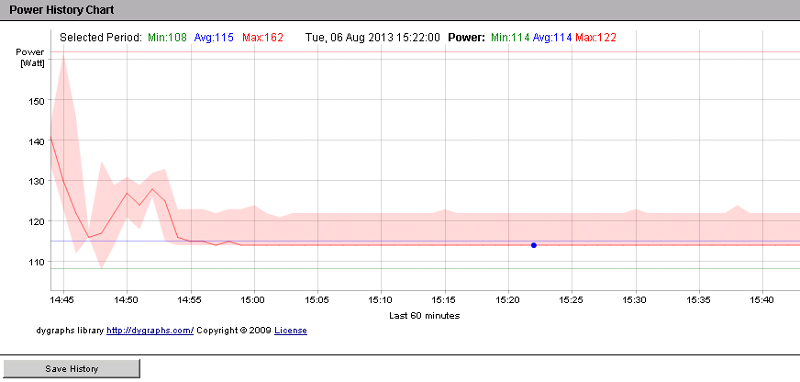
Task: Click the 150 watt axis label
Action: [37, 100]
